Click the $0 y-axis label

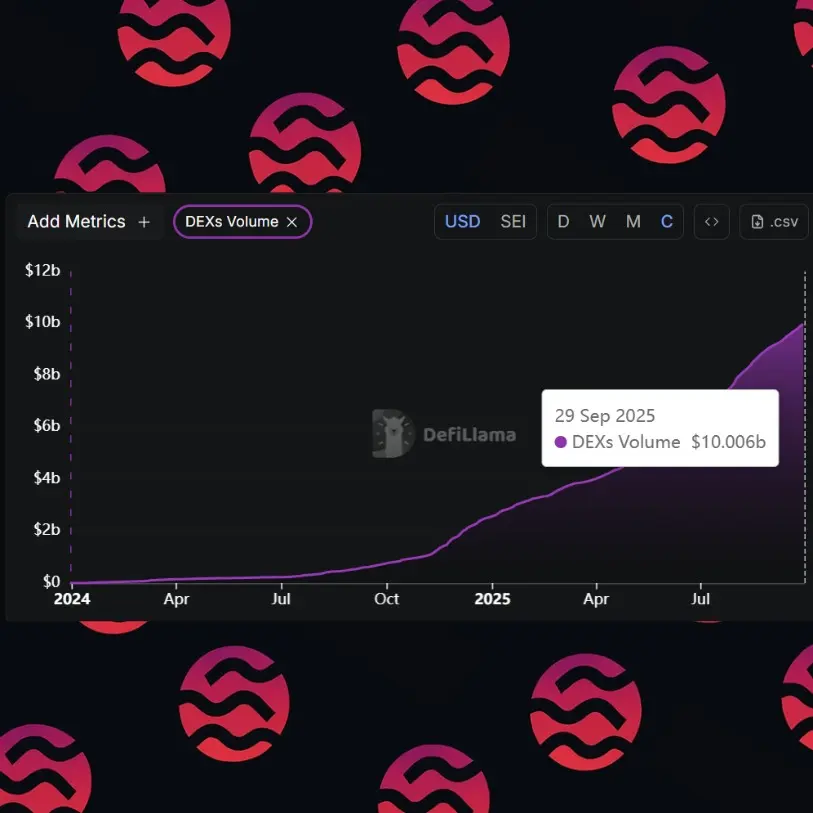coord(51,581)
